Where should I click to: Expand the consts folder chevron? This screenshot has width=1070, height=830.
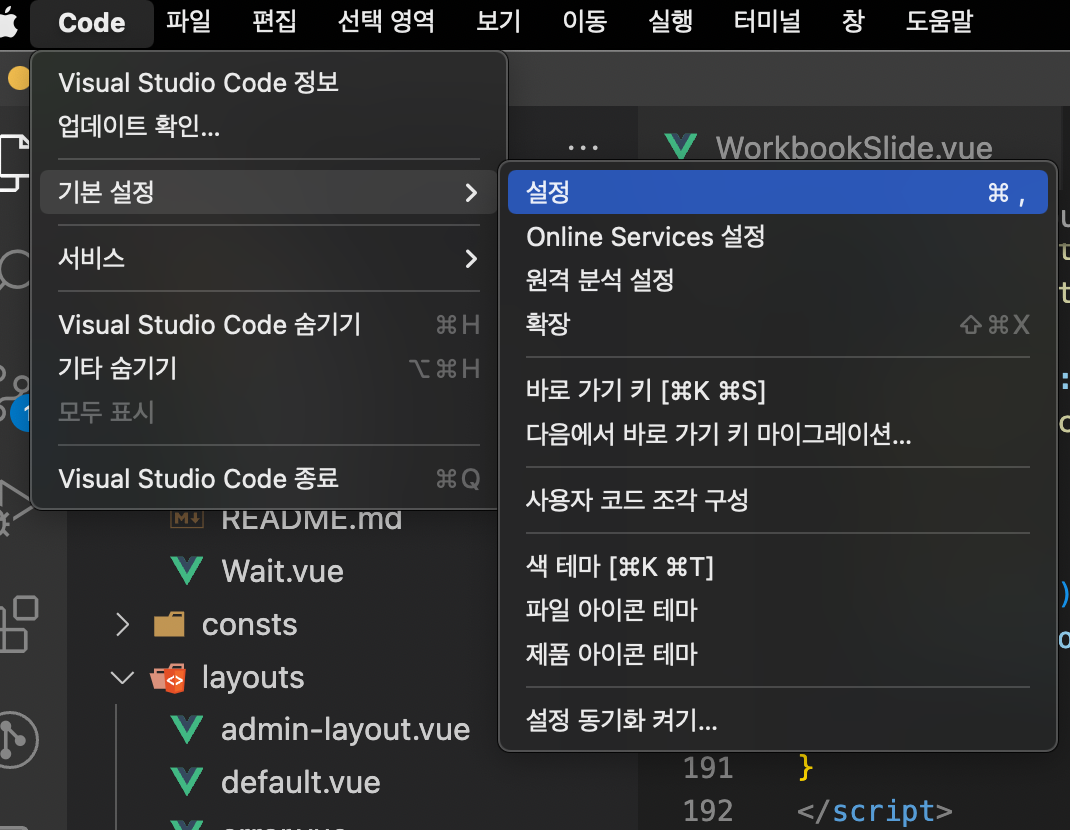[x=122, y=624]
